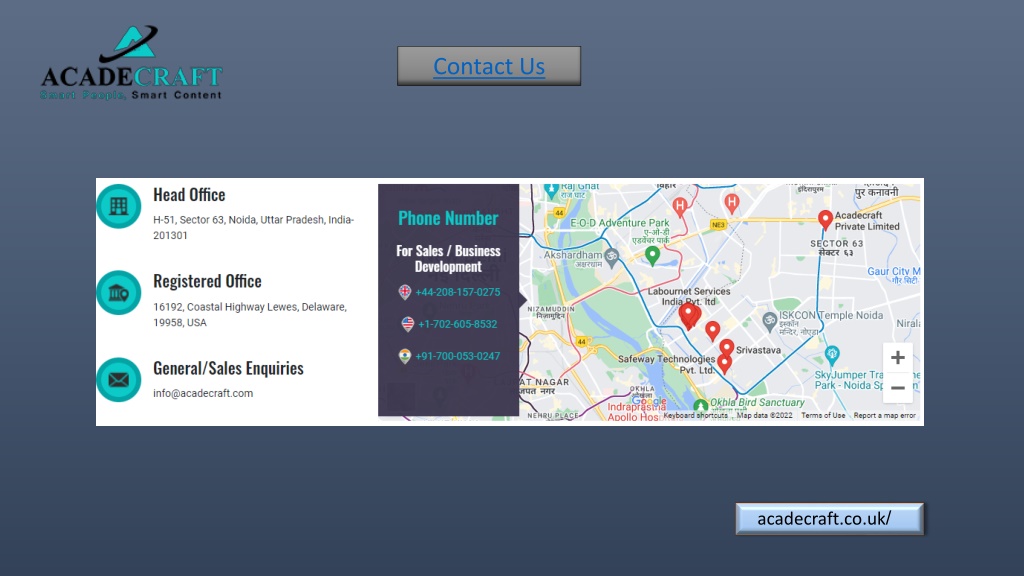The image size is (1024, 576).
Task: Call the +91-700-053-0247 number
Action: [x=458, y=356]
